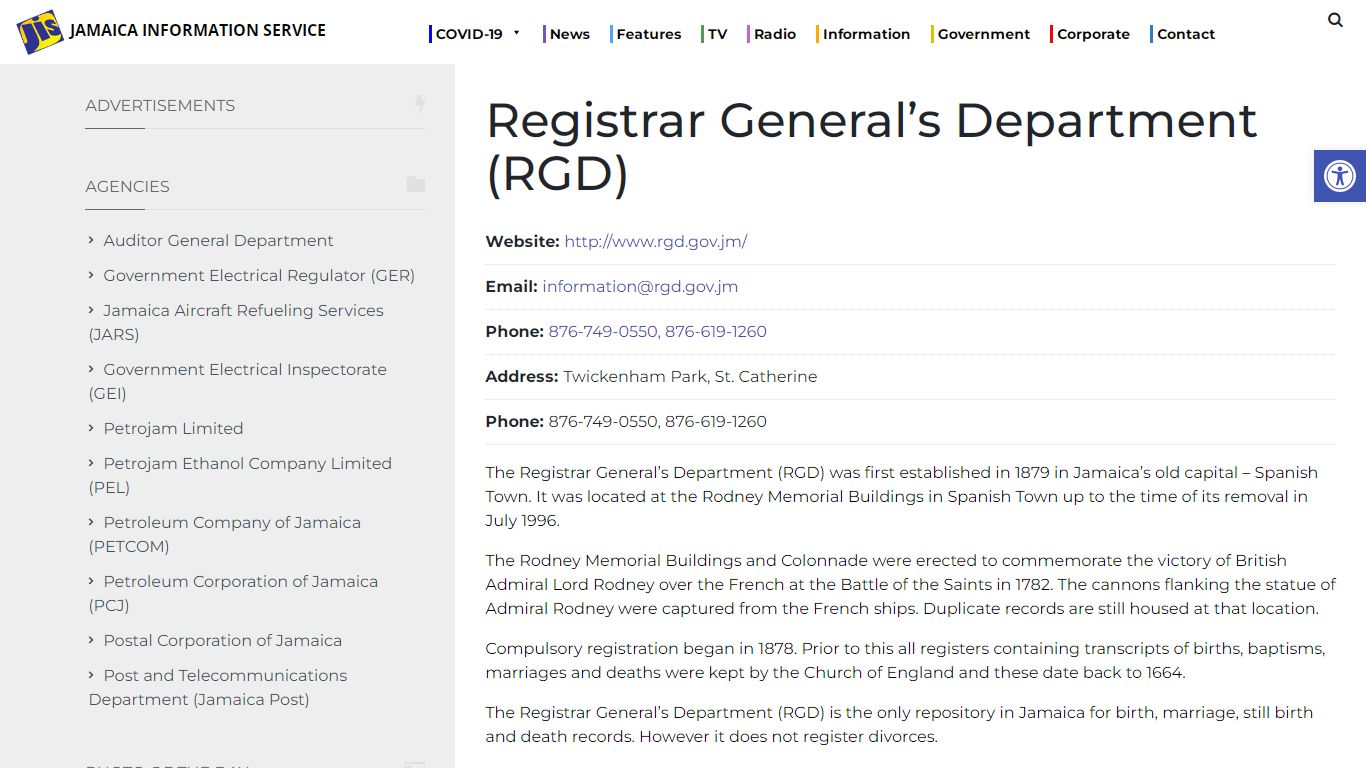Click the Registrar General's Department heading
This screenshot has height=768, width=1366.
click(x=871, y=147)
